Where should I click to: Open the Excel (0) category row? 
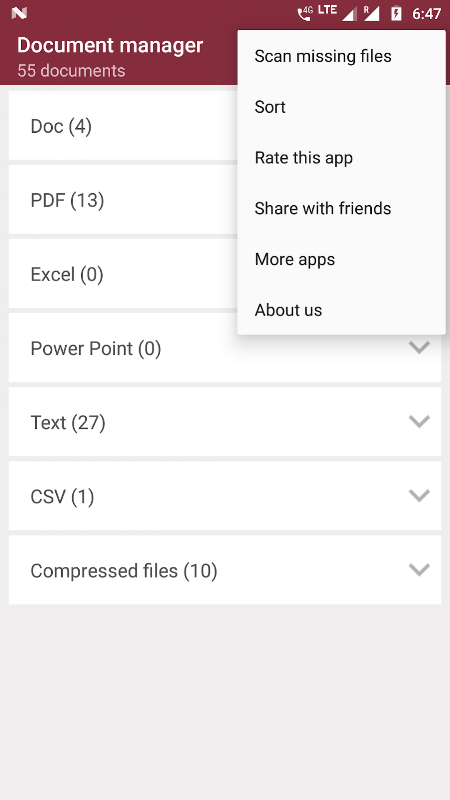click(123, 274)
